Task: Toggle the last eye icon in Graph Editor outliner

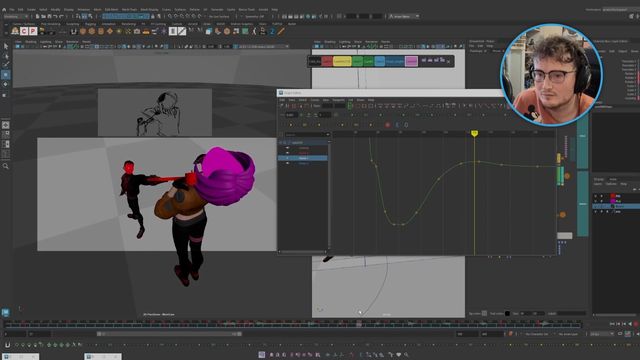Action: 287,163
